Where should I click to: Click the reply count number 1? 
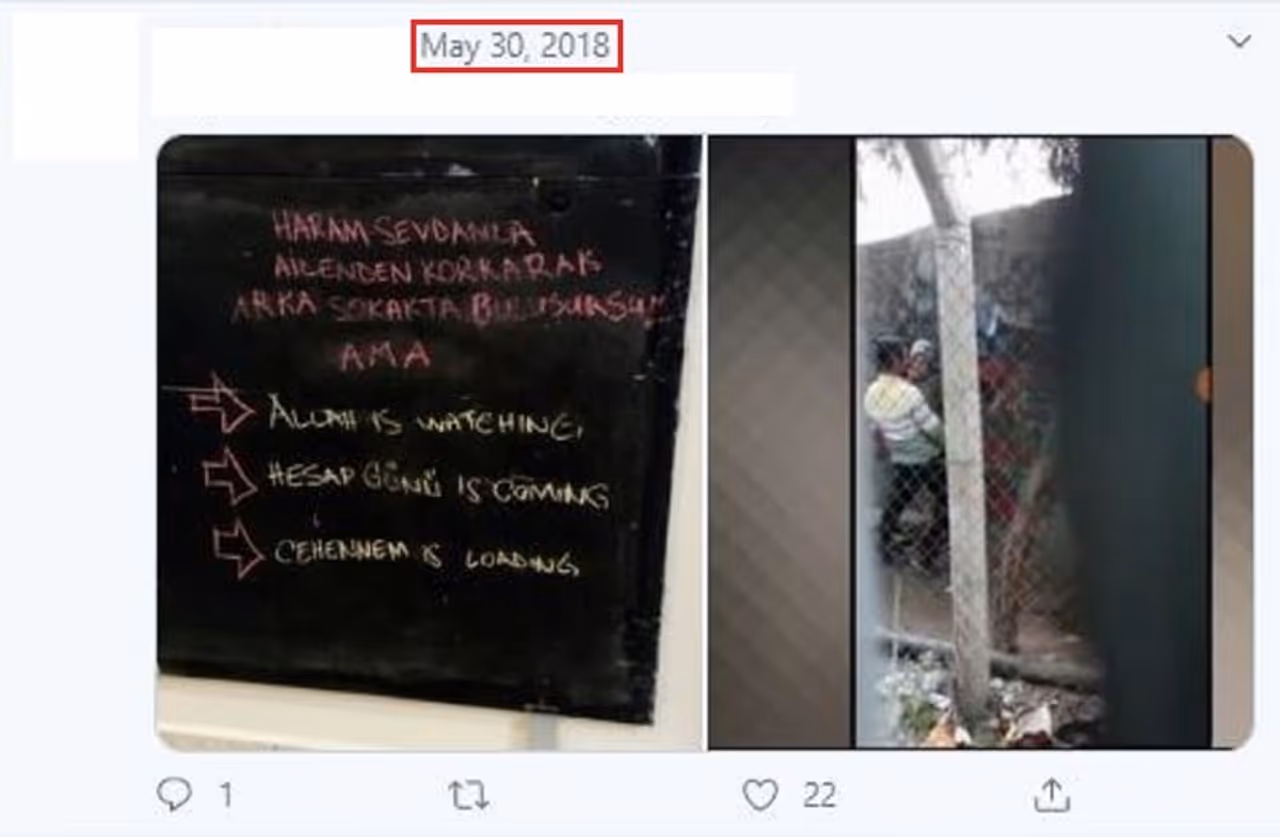(226, 796)
